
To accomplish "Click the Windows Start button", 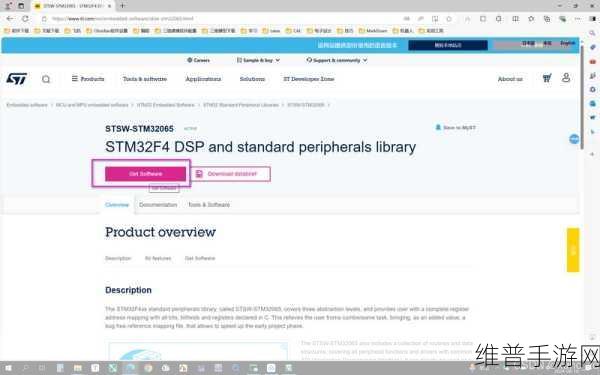I will [x=8, y=368].
